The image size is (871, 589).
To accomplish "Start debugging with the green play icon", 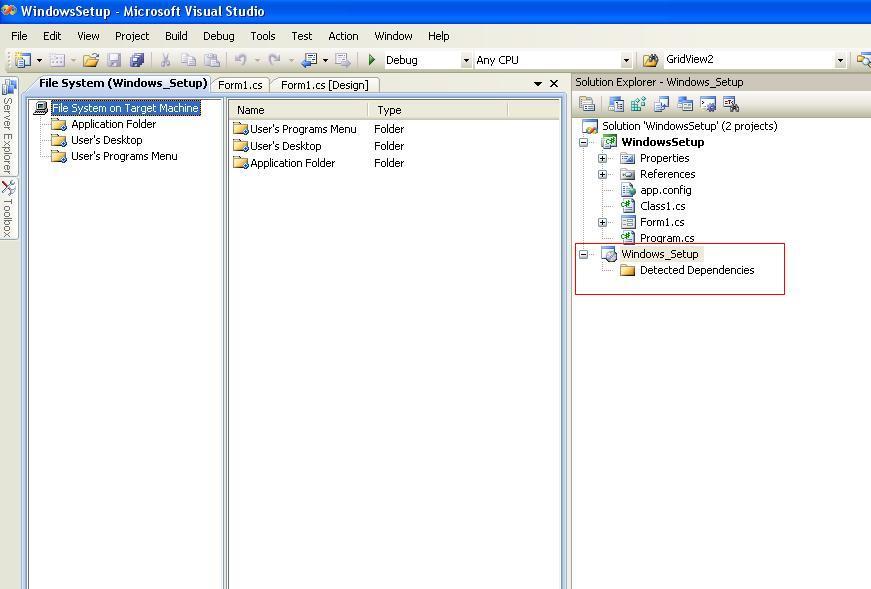I will point(372,59).
